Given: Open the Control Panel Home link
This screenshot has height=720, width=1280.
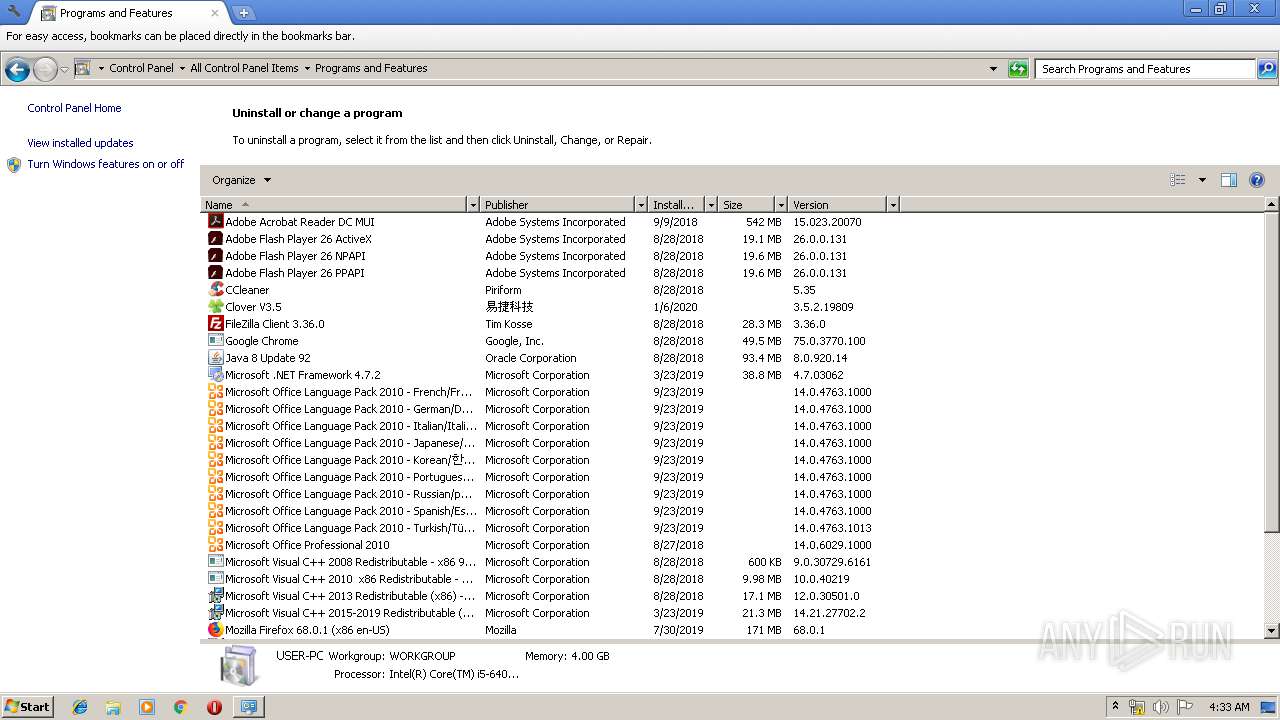Looking at the screenshot, I should click(74, 108).
